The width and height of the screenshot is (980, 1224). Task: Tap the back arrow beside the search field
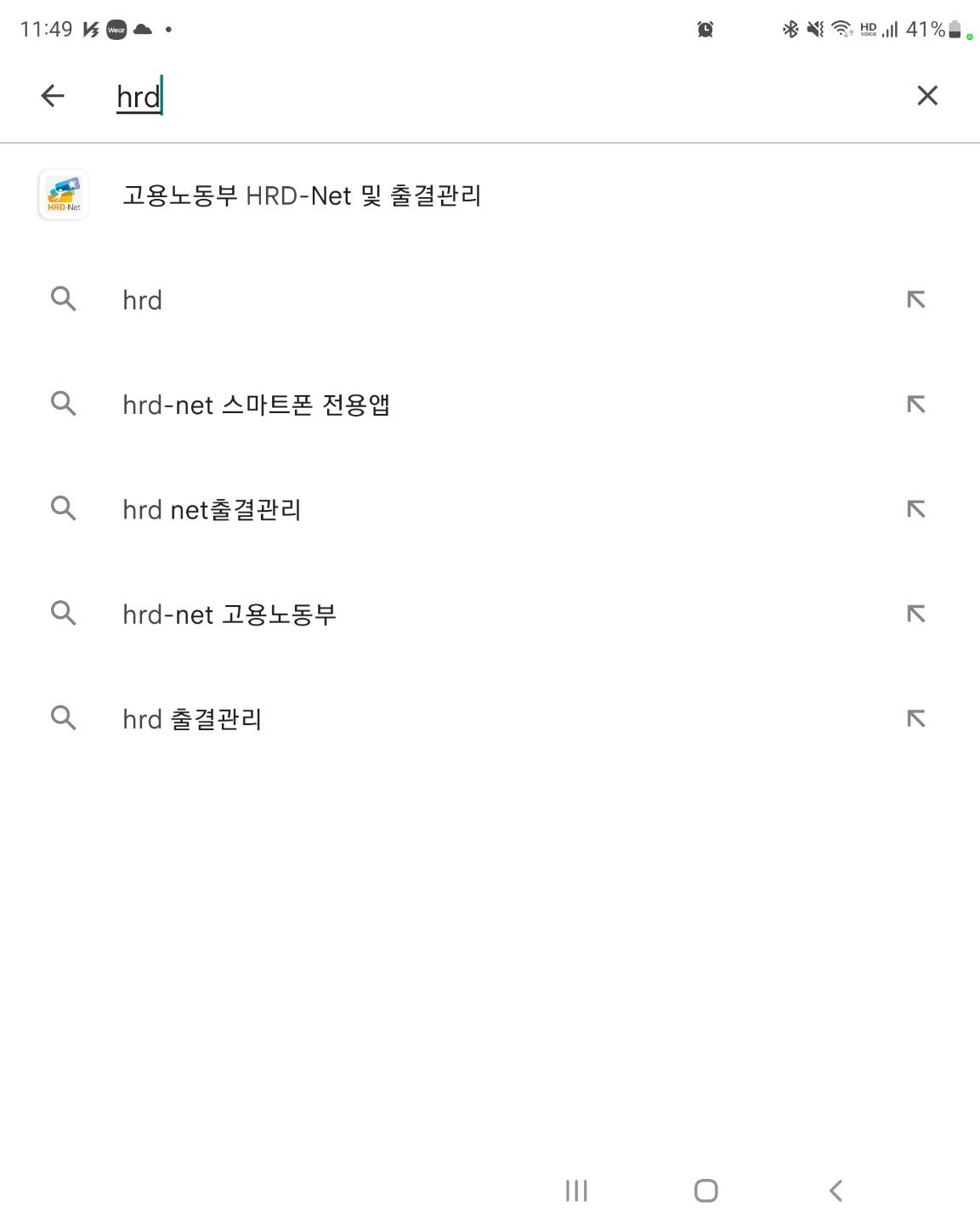pos(53,95)
